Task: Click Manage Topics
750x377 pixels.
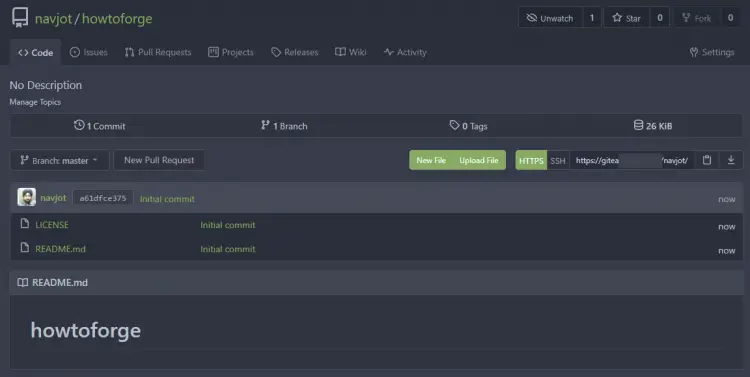Action: 35,102
